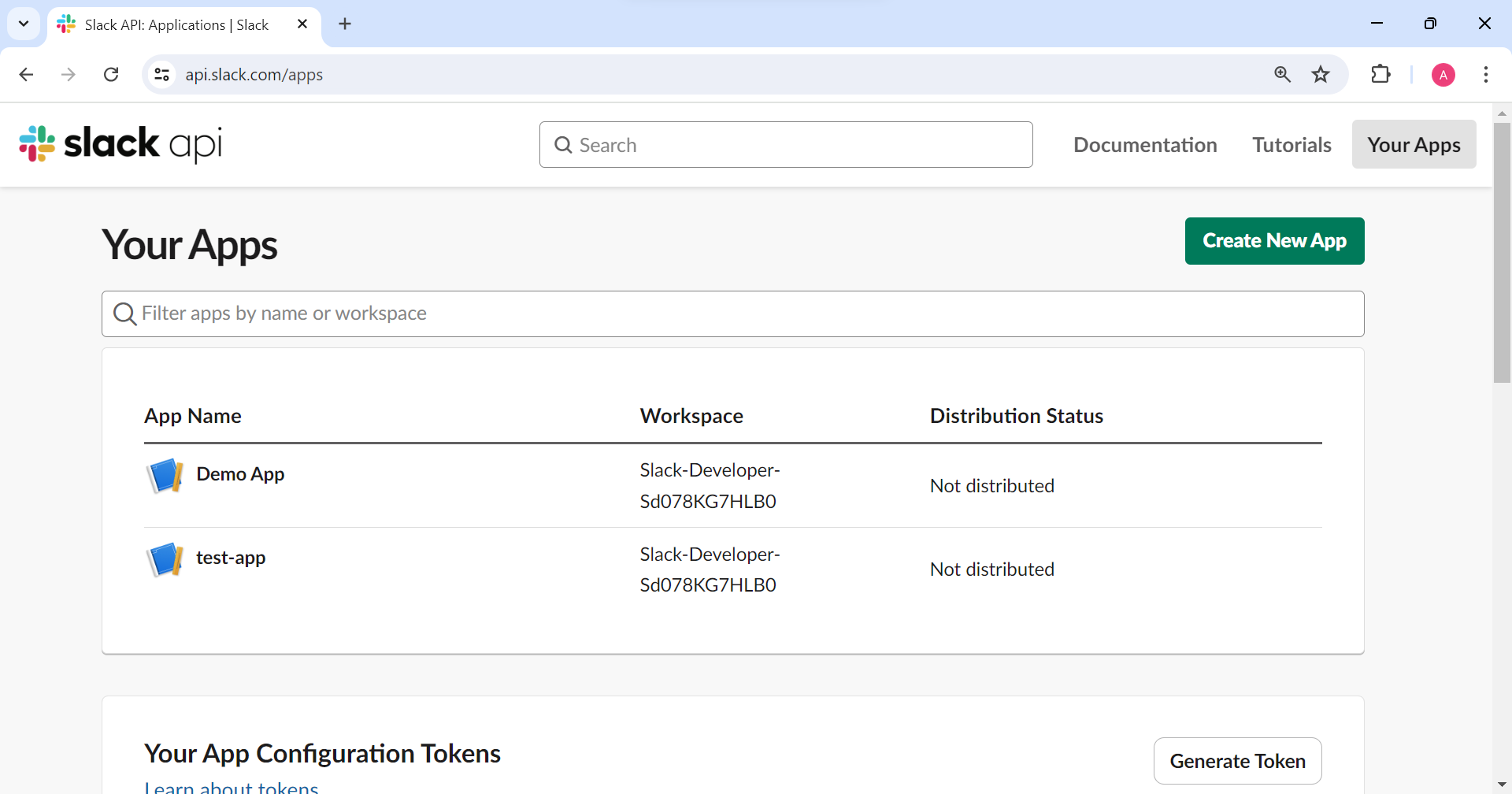Close the Slack API tab
1512x794 pixels.
coord(302,24)
